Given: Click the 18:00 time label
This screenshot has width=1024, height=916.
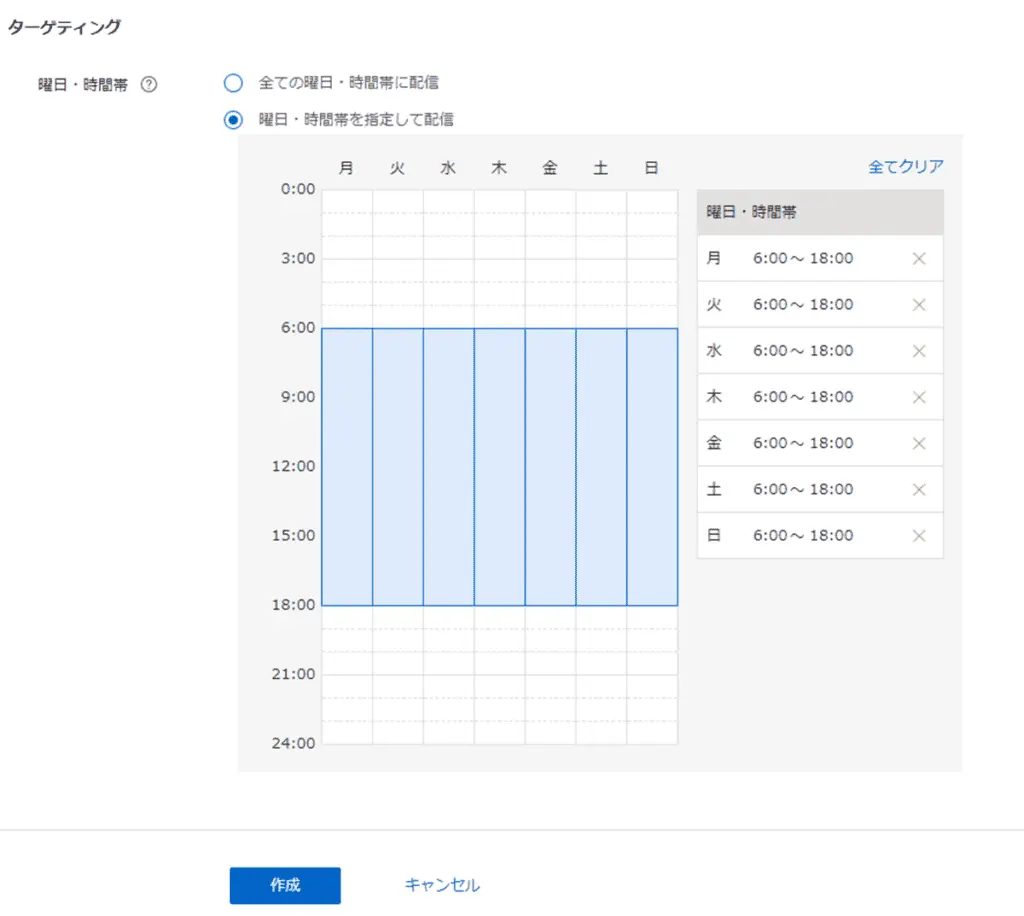Looking at the screenshot, I should tap(292, 604).
